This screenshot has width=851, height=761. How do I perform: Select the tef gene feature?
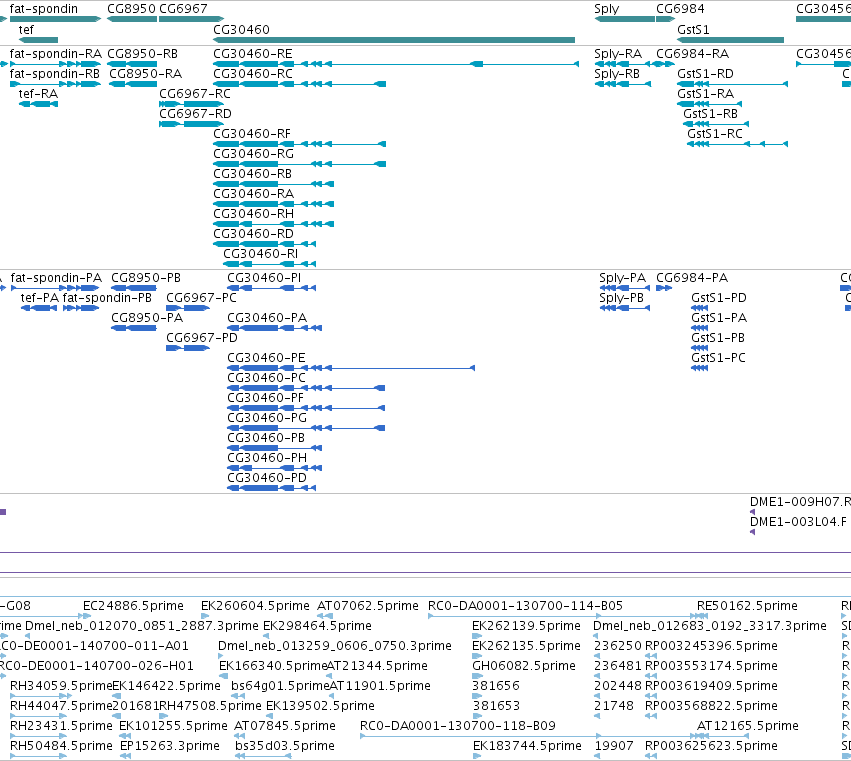[38, 40]
